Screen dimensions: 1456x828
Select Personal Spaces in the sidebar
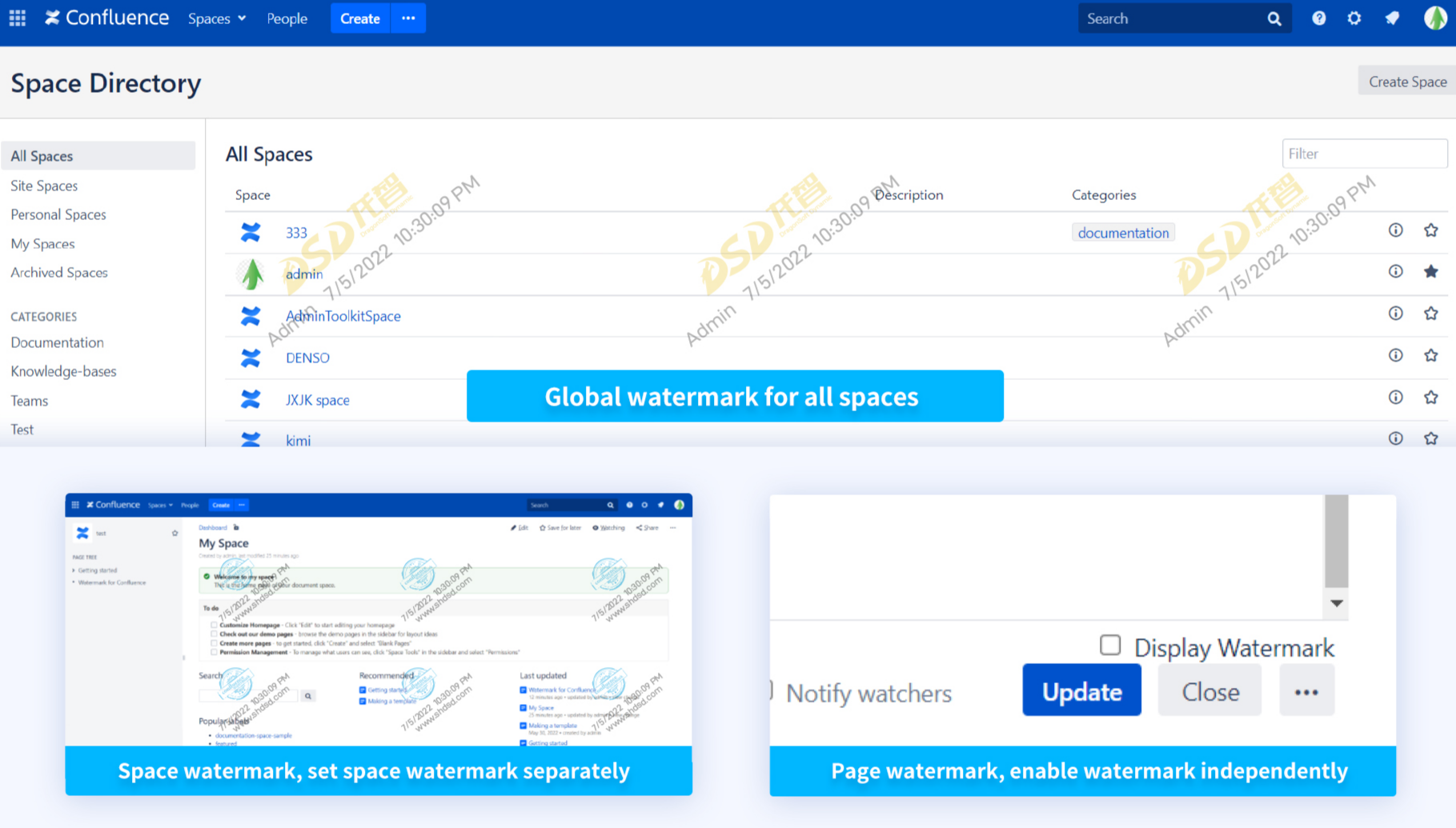(x=58, y=214)
